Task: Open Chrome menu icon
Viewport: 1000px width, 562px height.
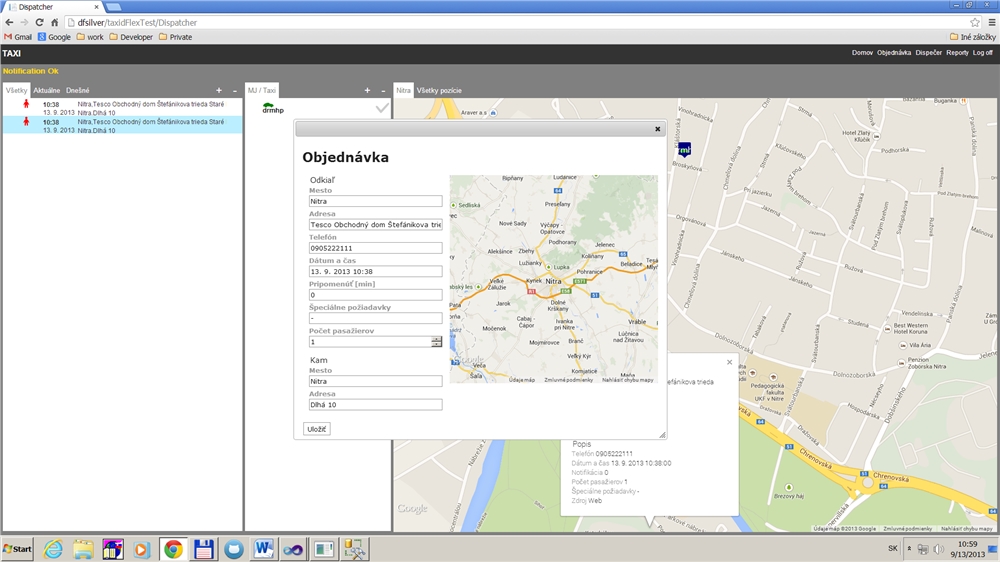Action: point(992,22)
